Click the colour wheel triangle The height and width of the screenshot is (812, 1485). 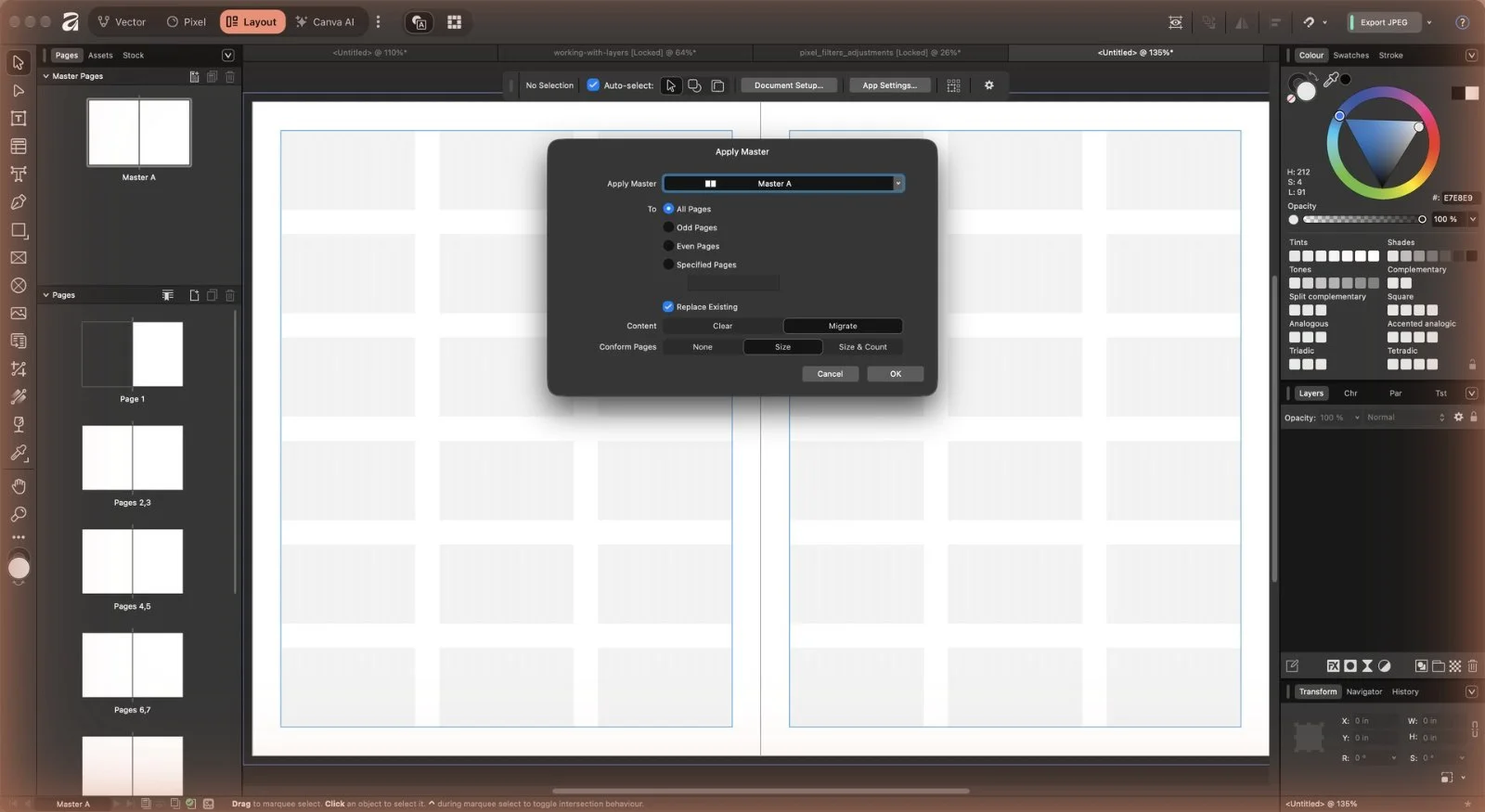1383,147
